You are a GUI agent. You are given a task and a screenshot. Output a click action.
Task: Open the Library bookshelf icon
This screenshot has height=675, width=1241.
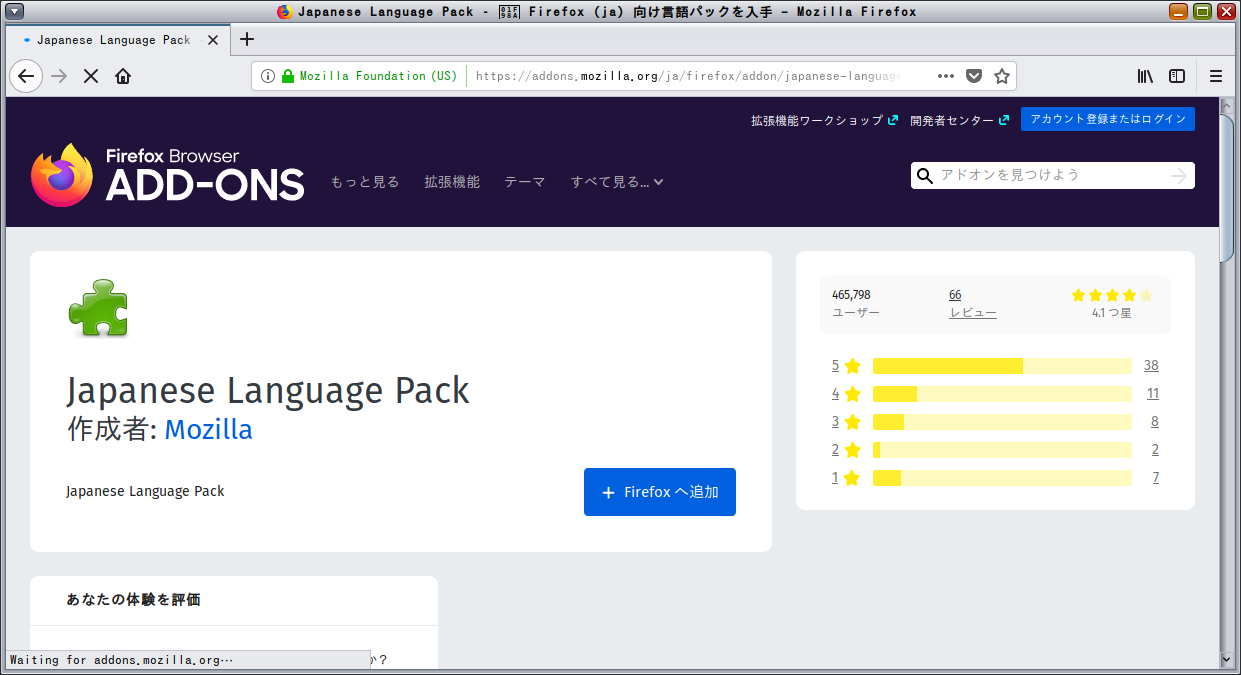point(1146,76)
